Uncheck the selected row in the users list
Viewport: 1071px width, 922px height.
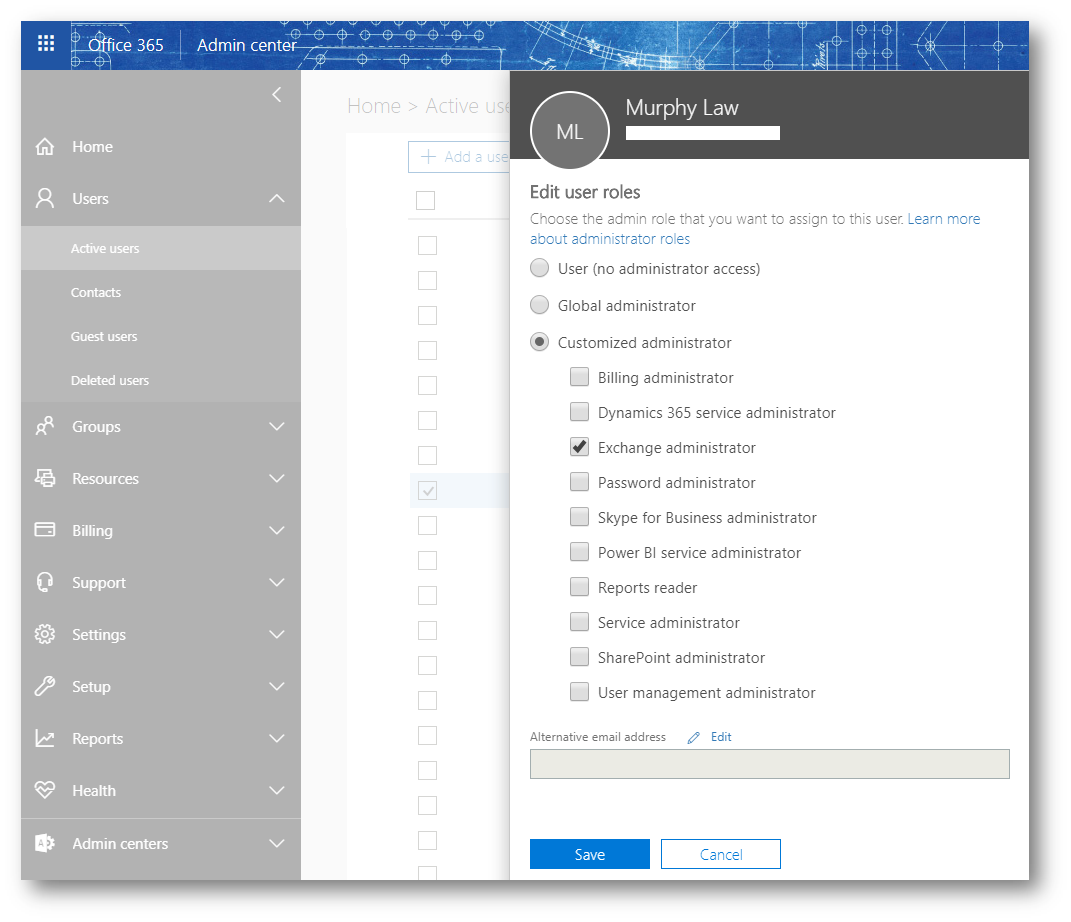coord(428,490)
